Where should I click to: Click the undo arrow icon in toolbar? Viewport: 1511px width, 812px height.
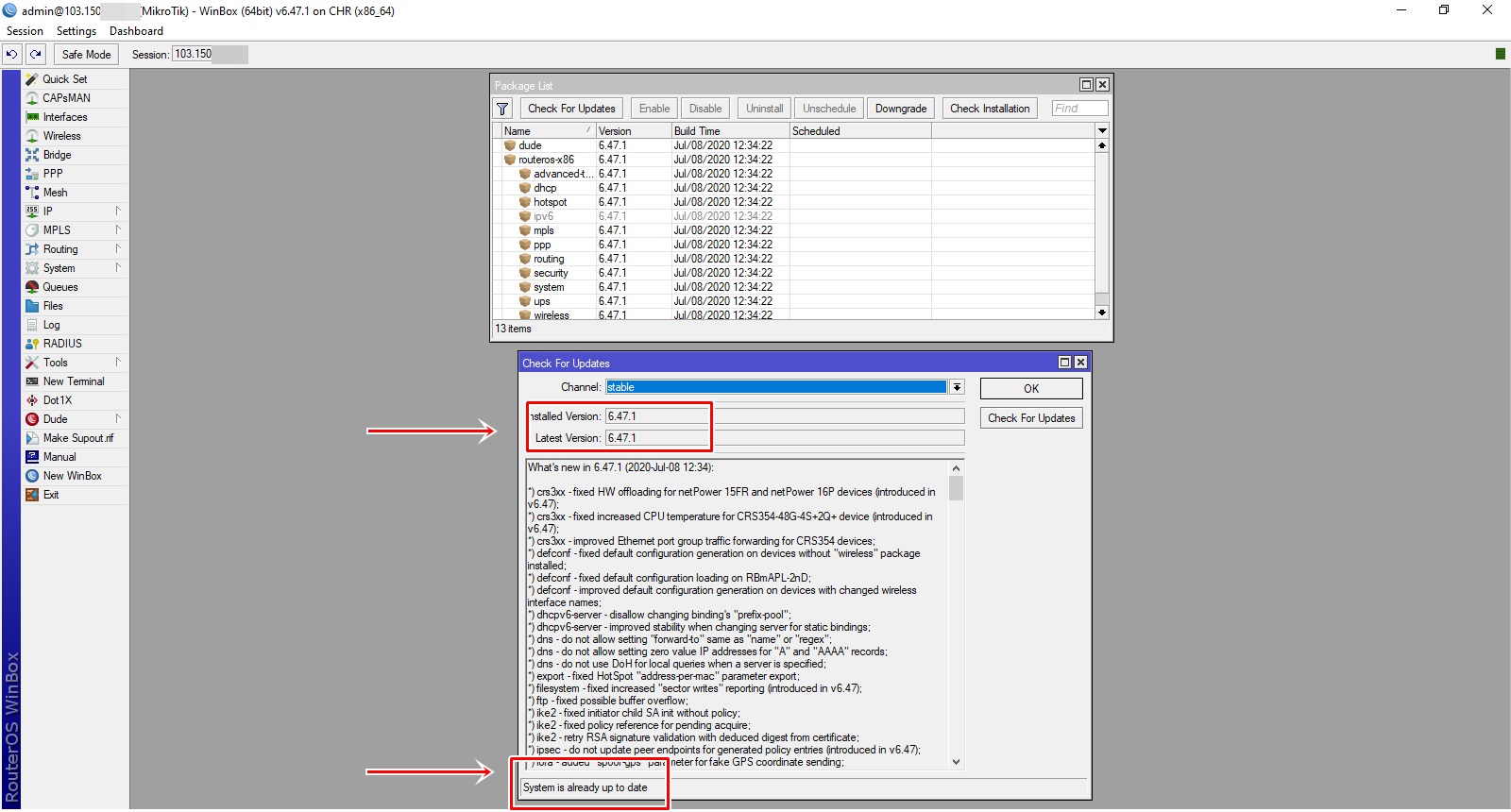(12, 55)
